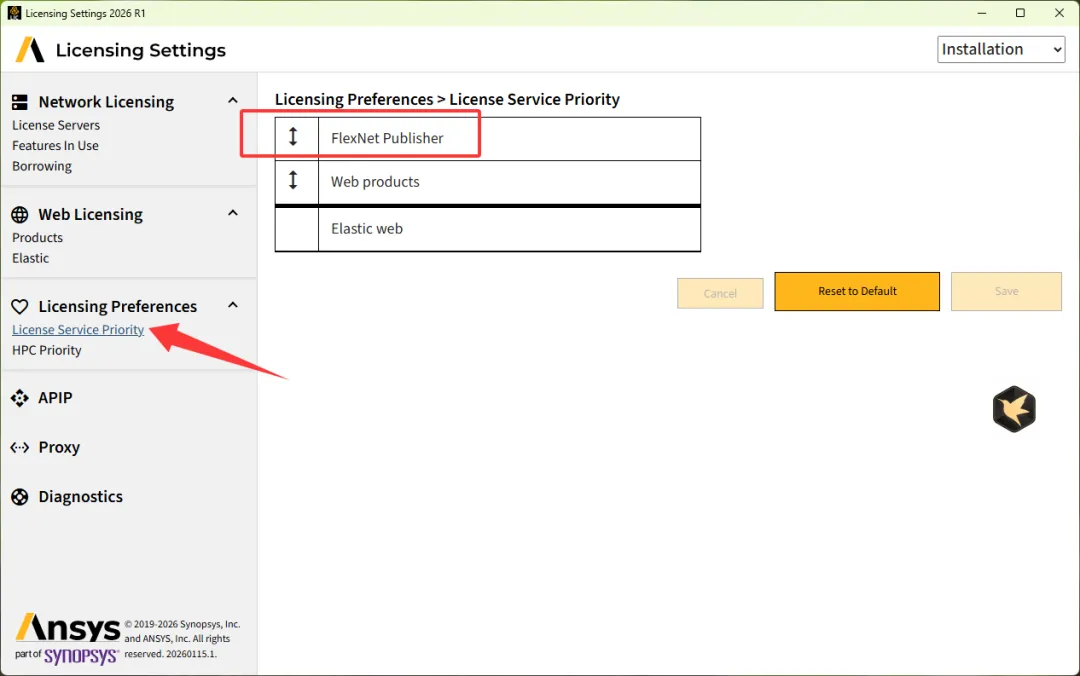
Task: Select the Elastic web row
Action: 488,229
